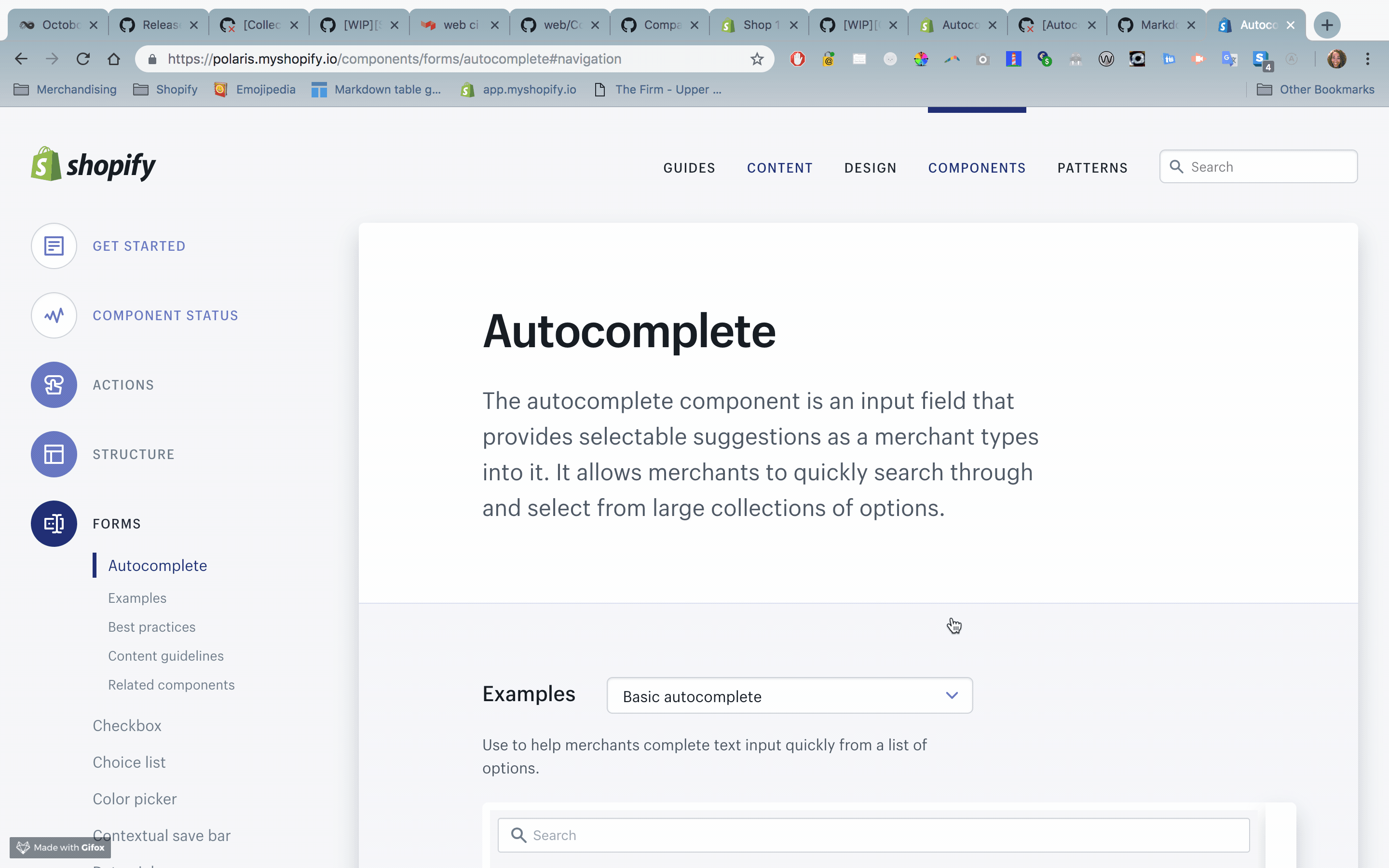Click the Actions category icon
Viewport: 1389px width, 868px height.
tap(54, 385)
